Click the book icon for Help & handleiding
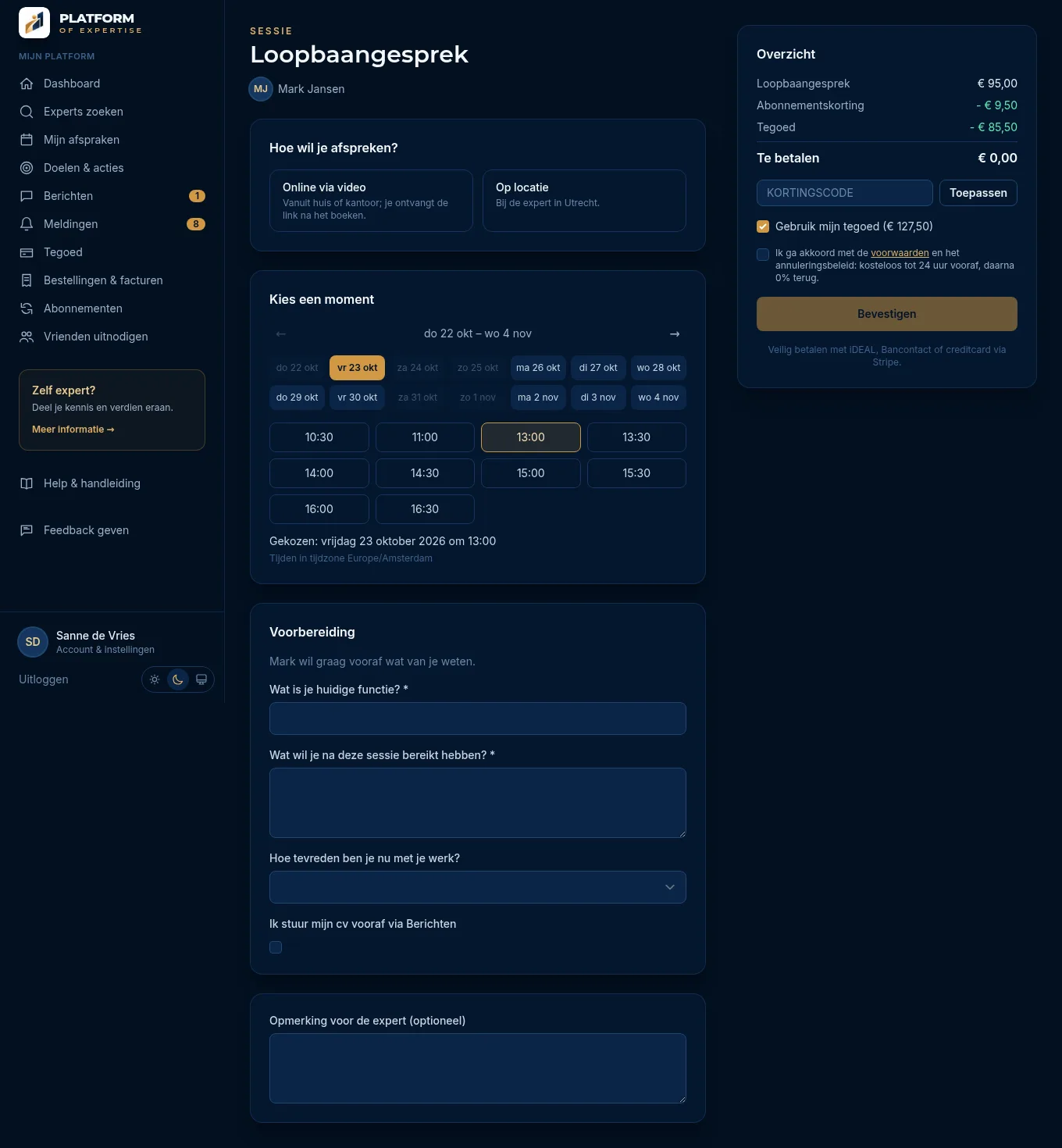 click(27, 483)
